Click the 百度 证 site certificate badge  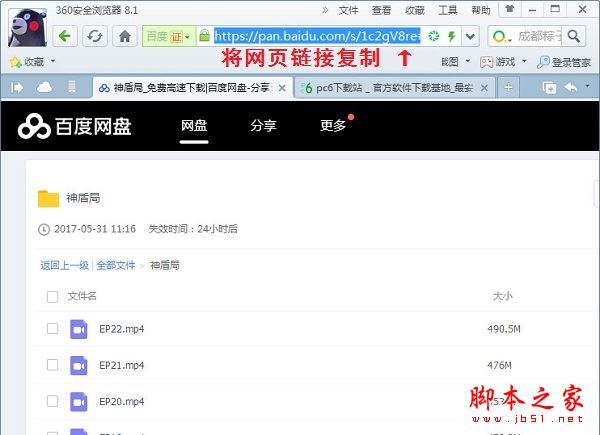pos(169,36)
